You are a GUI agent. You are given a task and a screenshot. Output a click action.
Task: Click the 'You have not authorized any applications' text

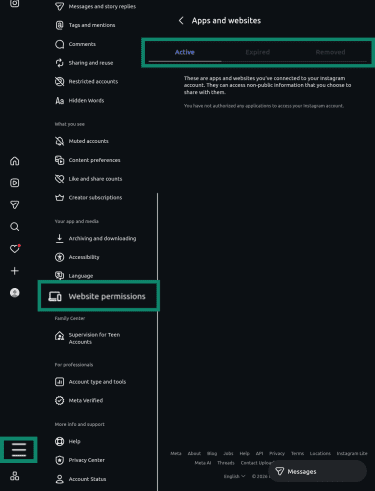(264, 106)
